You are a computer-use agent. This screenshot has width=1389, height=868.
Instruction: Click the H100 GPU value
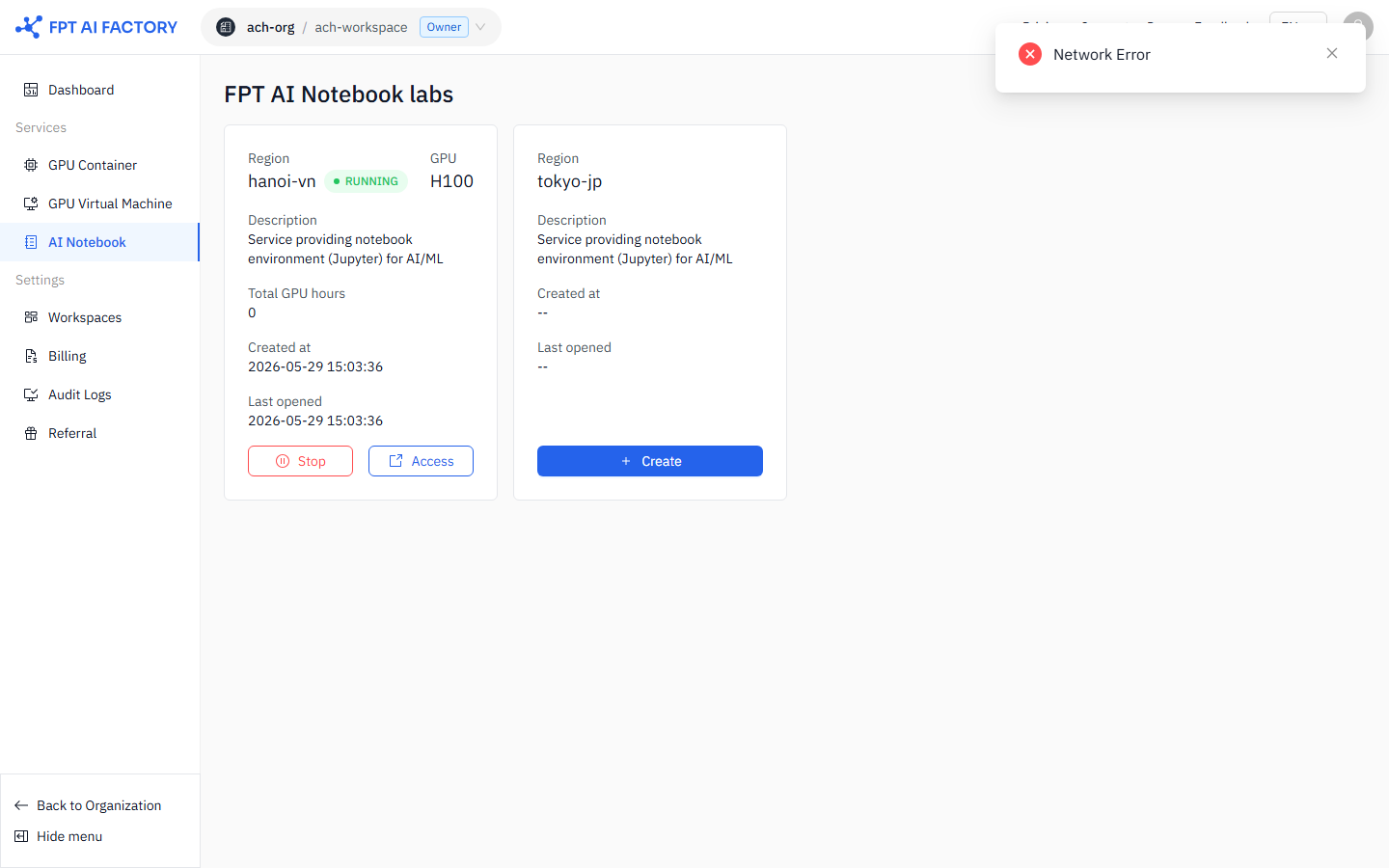click(451, 181)
